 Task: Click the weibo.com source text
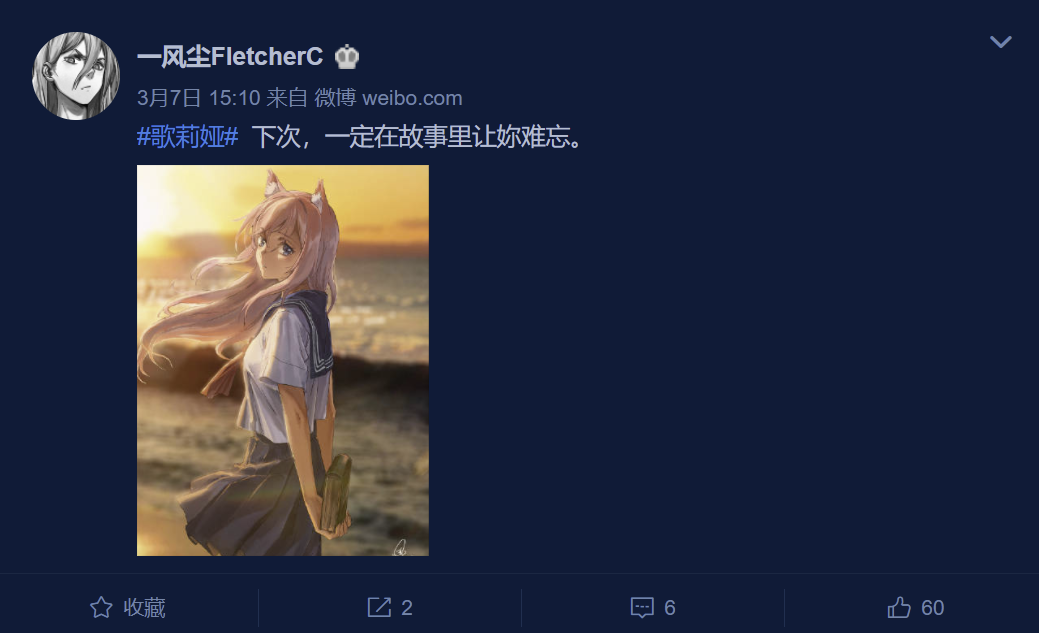pyautogui.click(x=412, y=98)
